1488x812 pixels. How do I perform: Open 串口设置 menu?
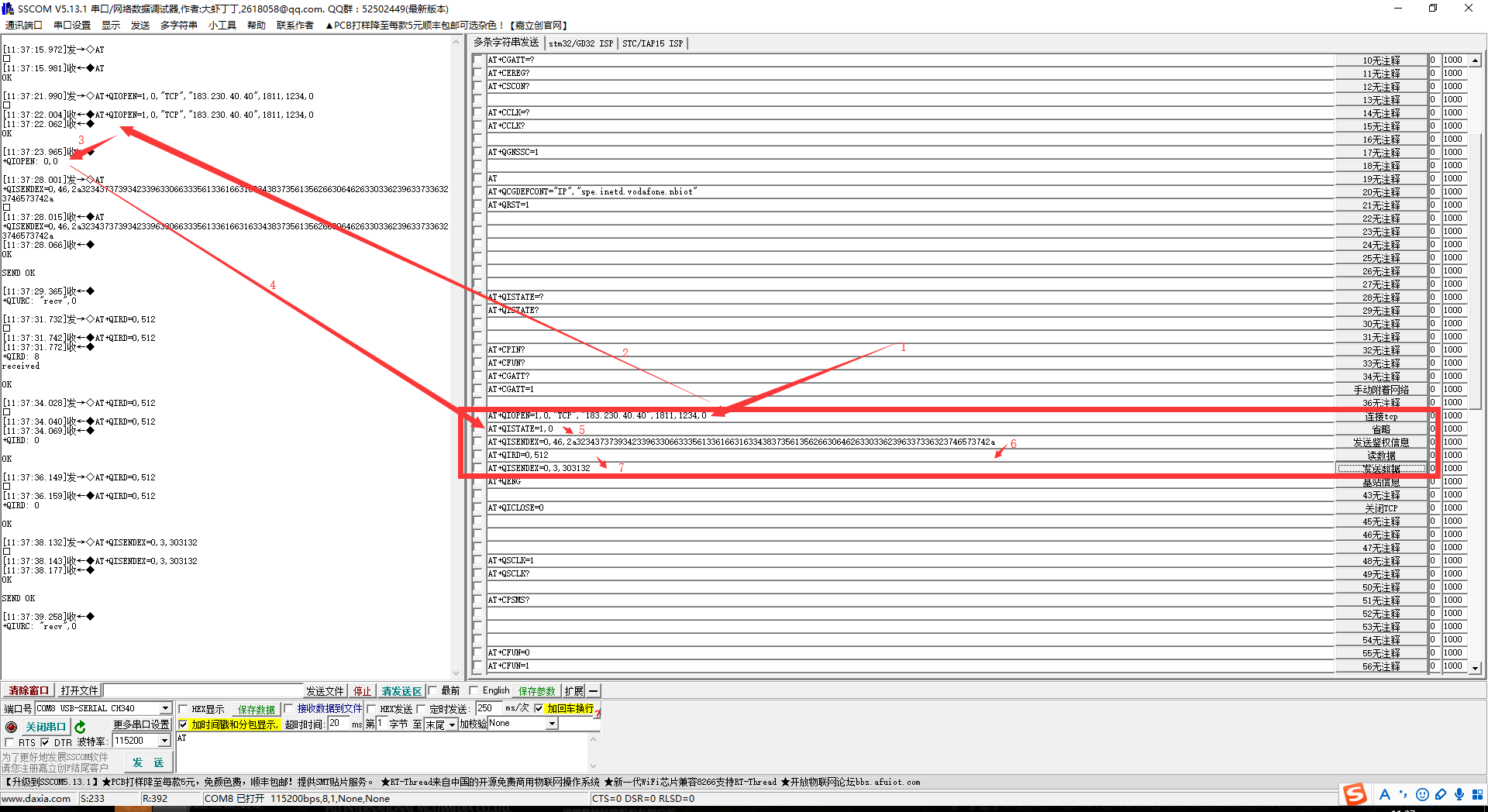pyautogui.click(x=72, y=25)
